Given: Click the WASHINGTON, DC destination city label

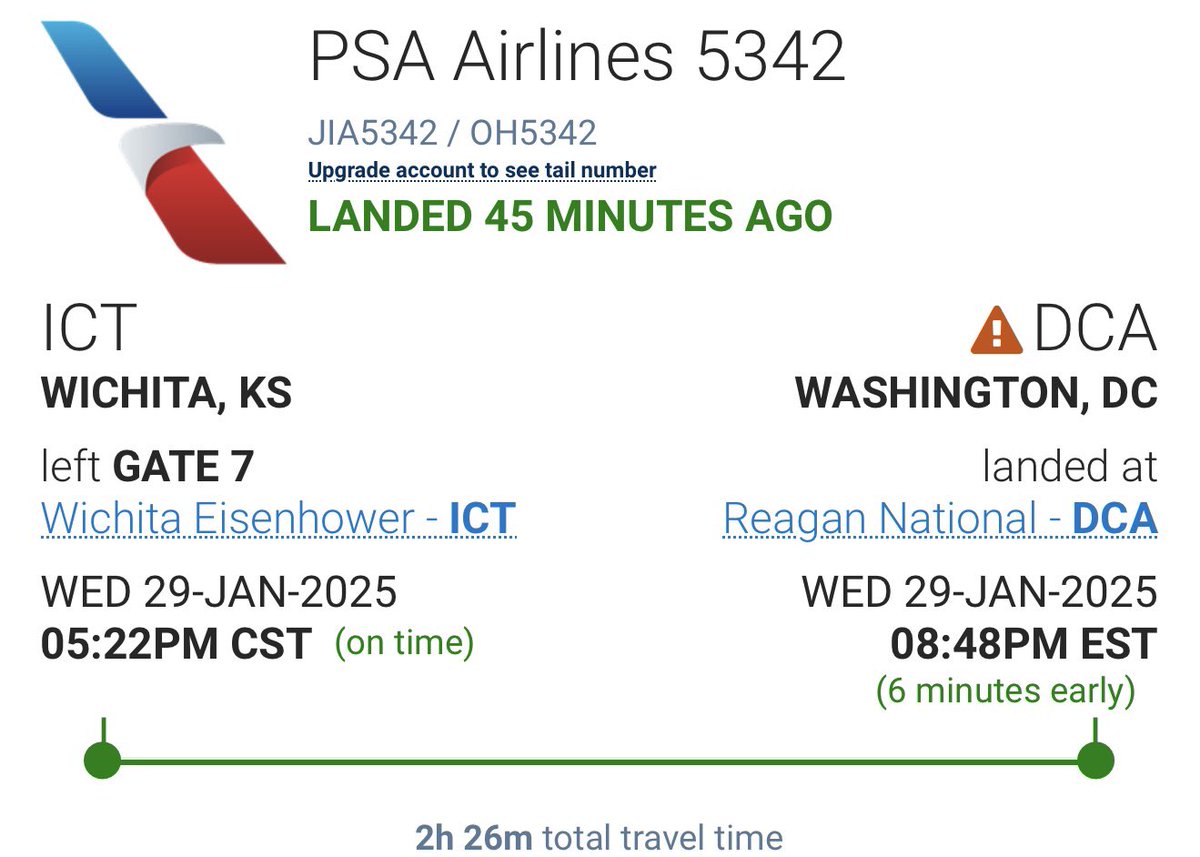Looking at the screenshot, I should click(x=976, y=393).
